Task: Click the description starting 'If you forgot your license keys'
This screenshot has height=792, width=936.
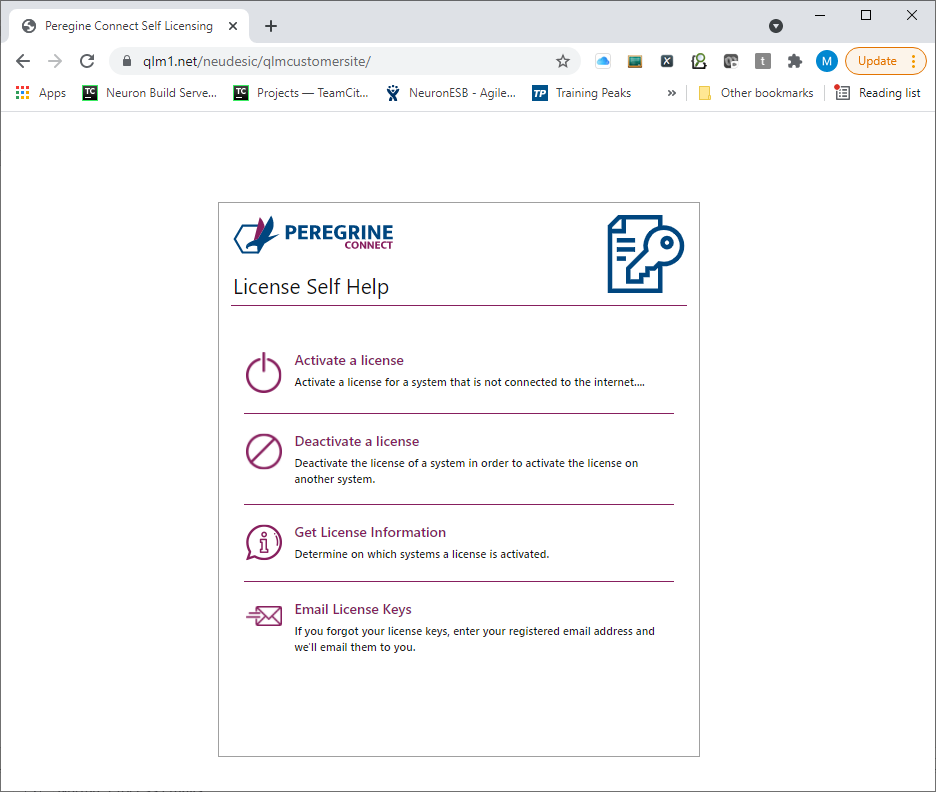Action: click(x=474, y=639)
